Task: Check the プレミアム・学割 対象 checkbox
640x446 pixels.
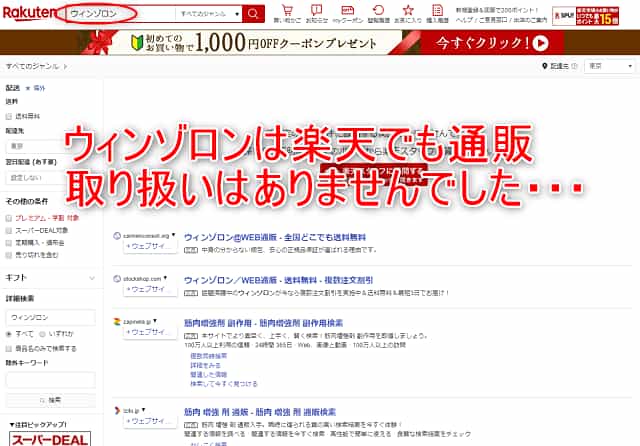Action: pos(9,218)
